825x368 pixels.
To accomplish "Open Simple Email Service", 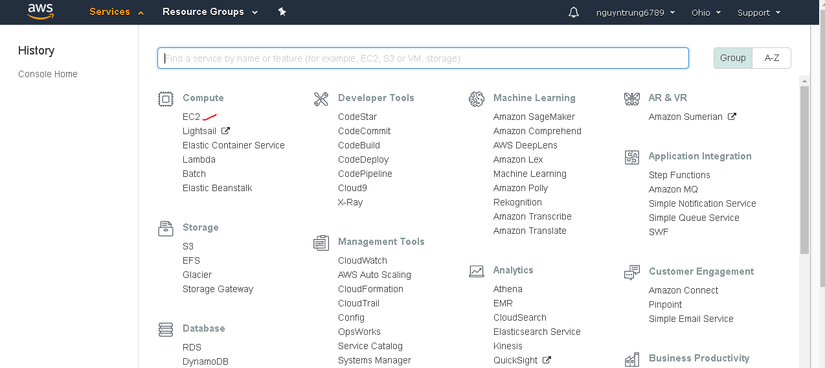I will [691, 319].
